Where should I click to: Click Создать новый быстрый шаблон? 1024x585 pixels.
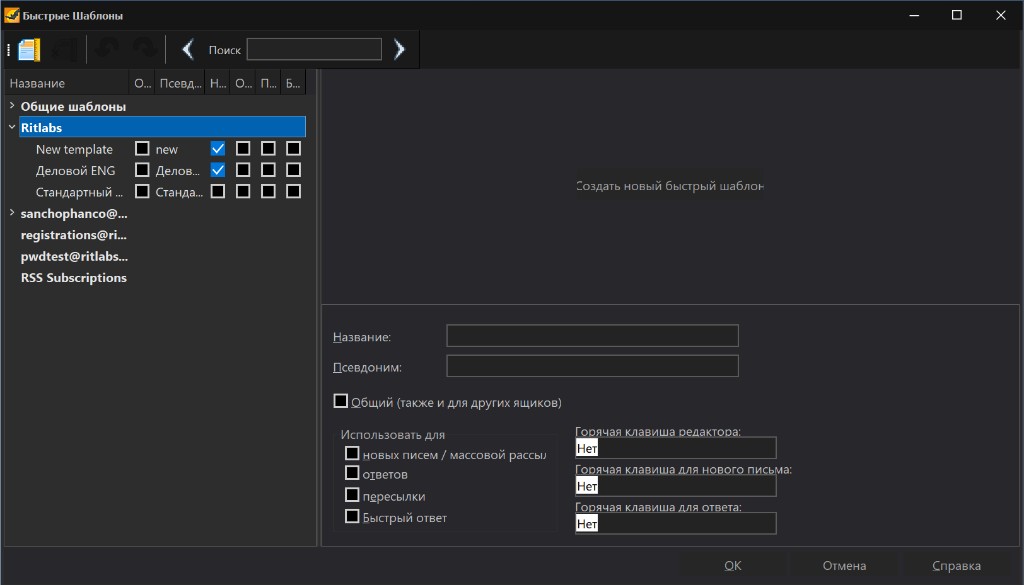669,186
